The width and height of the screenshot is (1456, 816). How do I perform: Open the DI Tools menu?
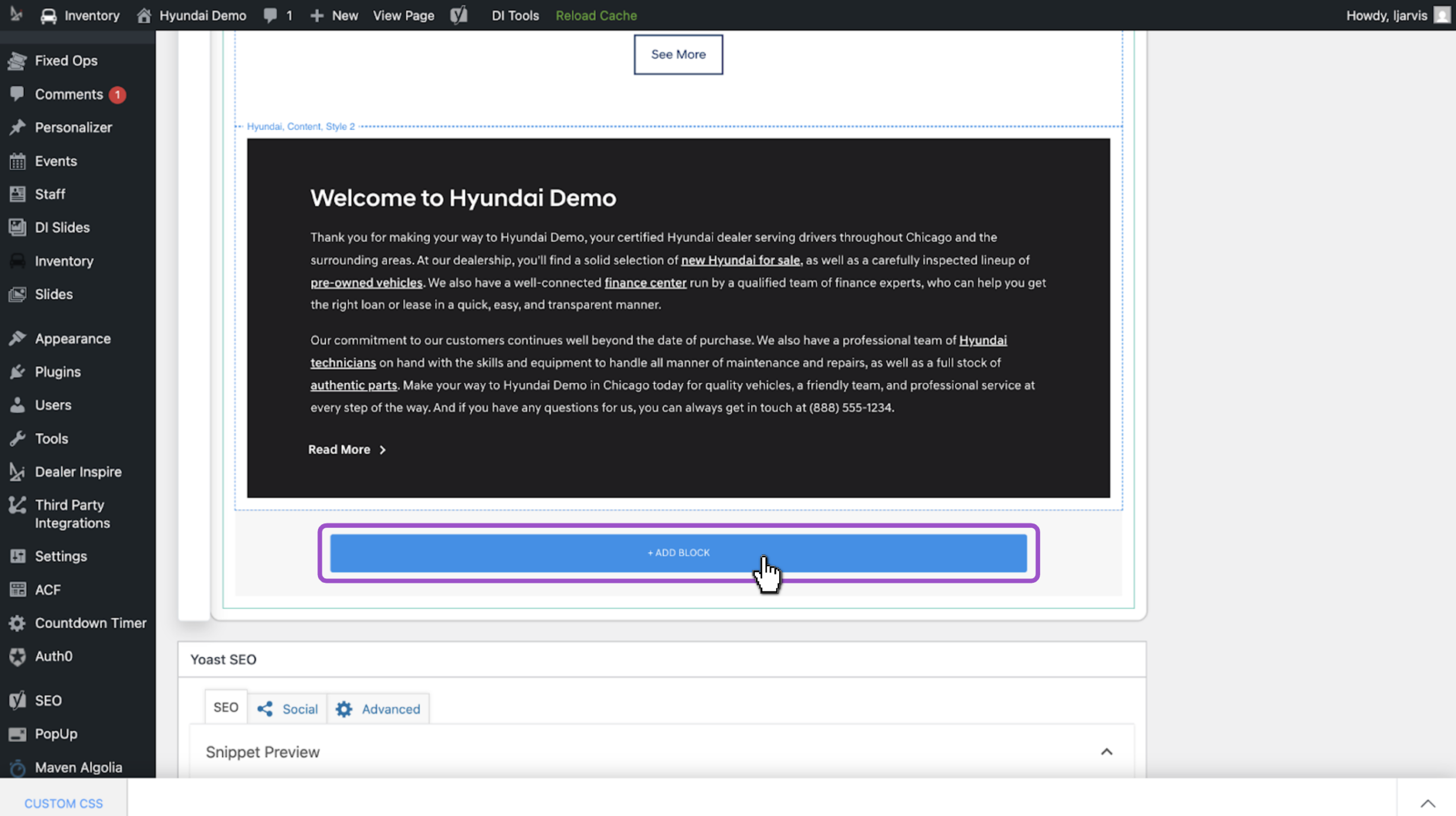point(515,15)
